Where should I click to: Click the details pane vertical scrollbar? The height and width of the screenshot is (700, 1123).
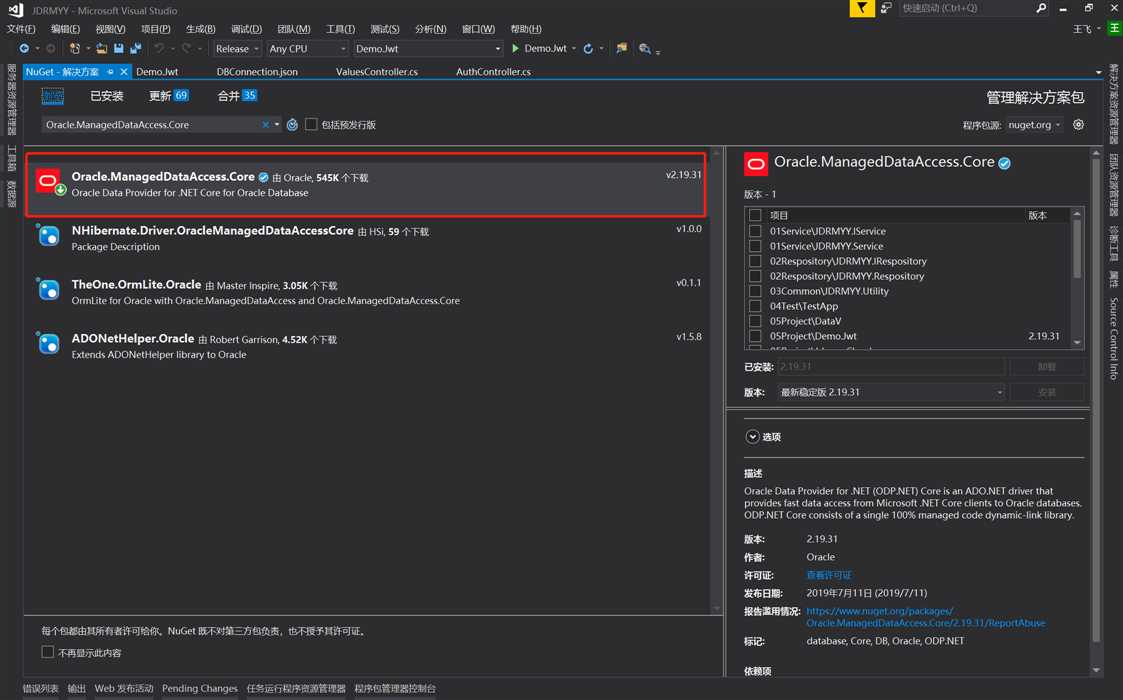click(1096, 411)
